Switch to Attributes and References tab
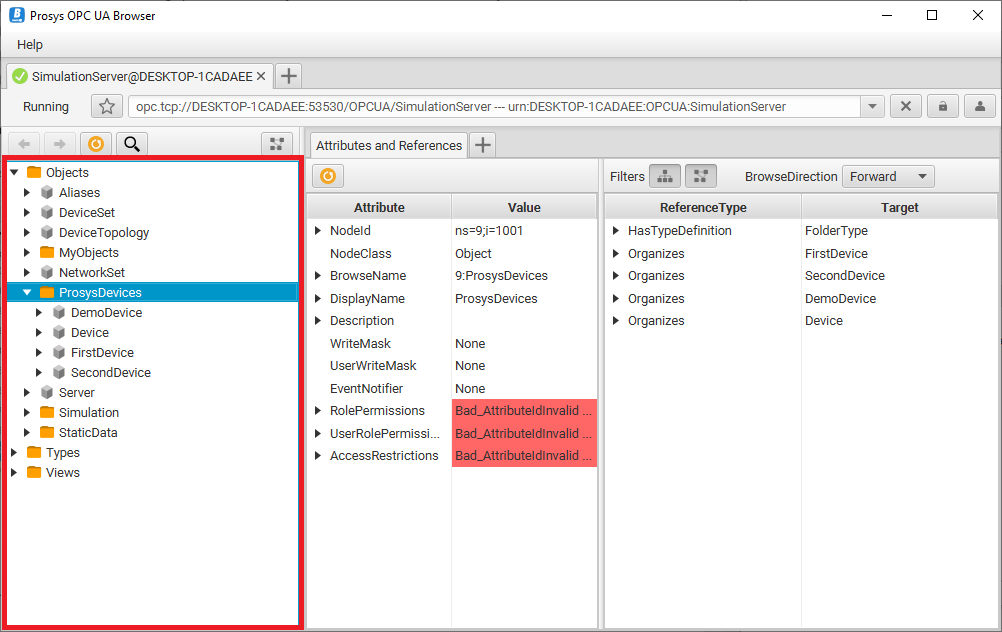 (x=388, y=145)
